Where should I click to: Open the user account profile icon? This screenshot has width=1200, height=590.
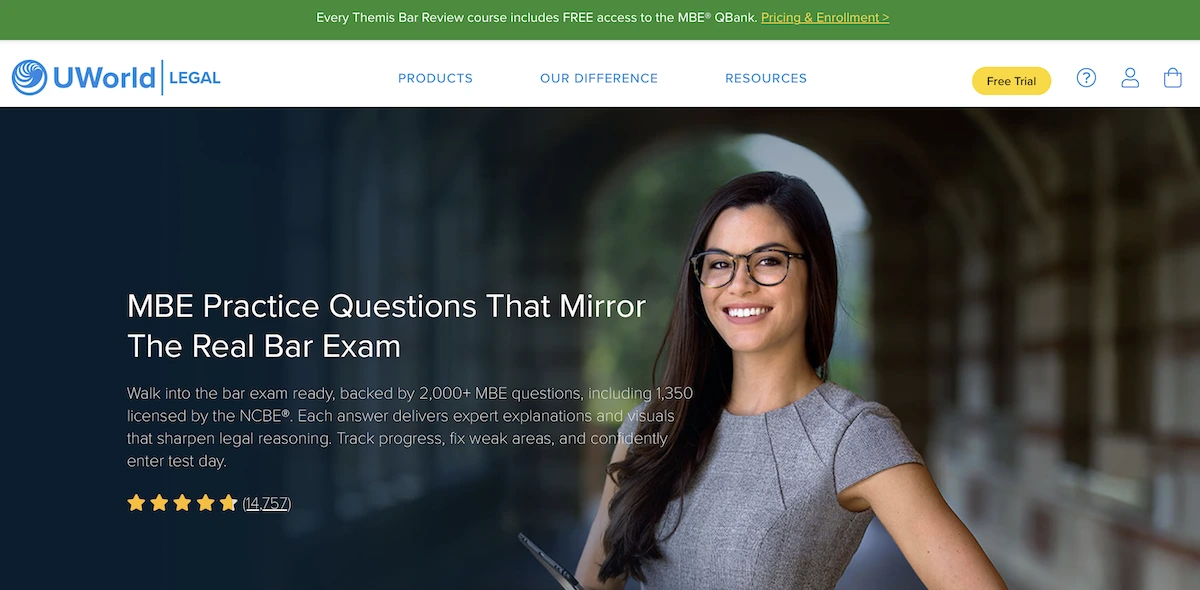tap(1130, 78)
